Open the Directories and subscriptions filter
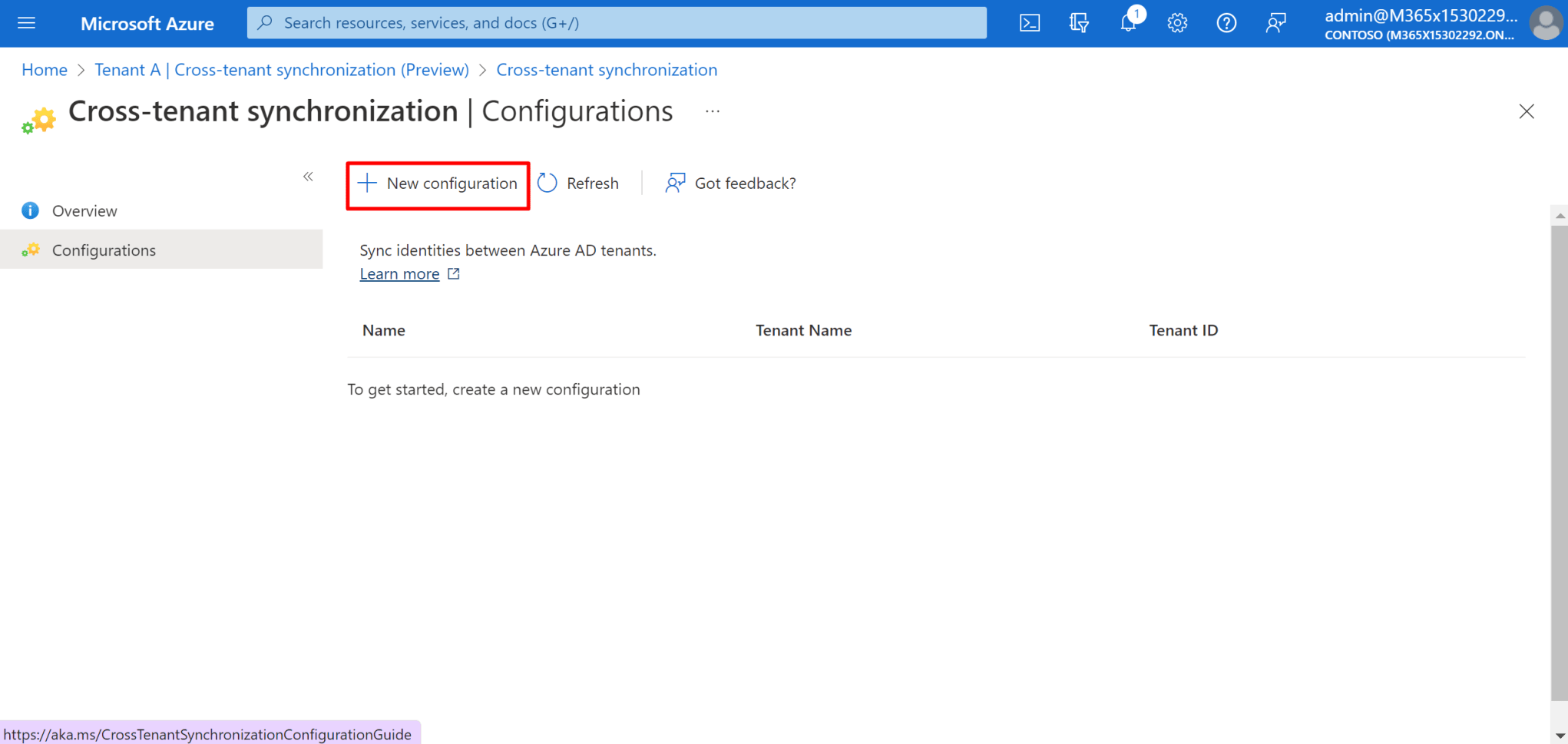The image size is (1568, 744). tap(1078, 23)
